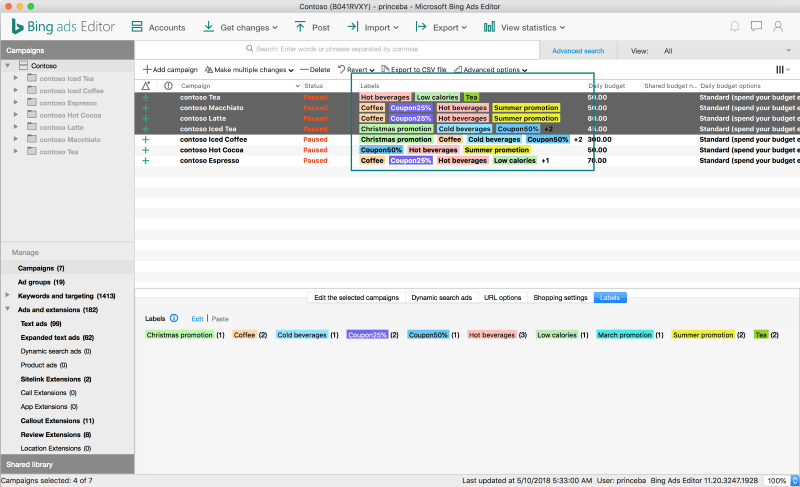Image resolution: width=800 pixels, height=487 pixels.
Task: Click the plus icon for contoso Espresso
Action: coord(145,161)
